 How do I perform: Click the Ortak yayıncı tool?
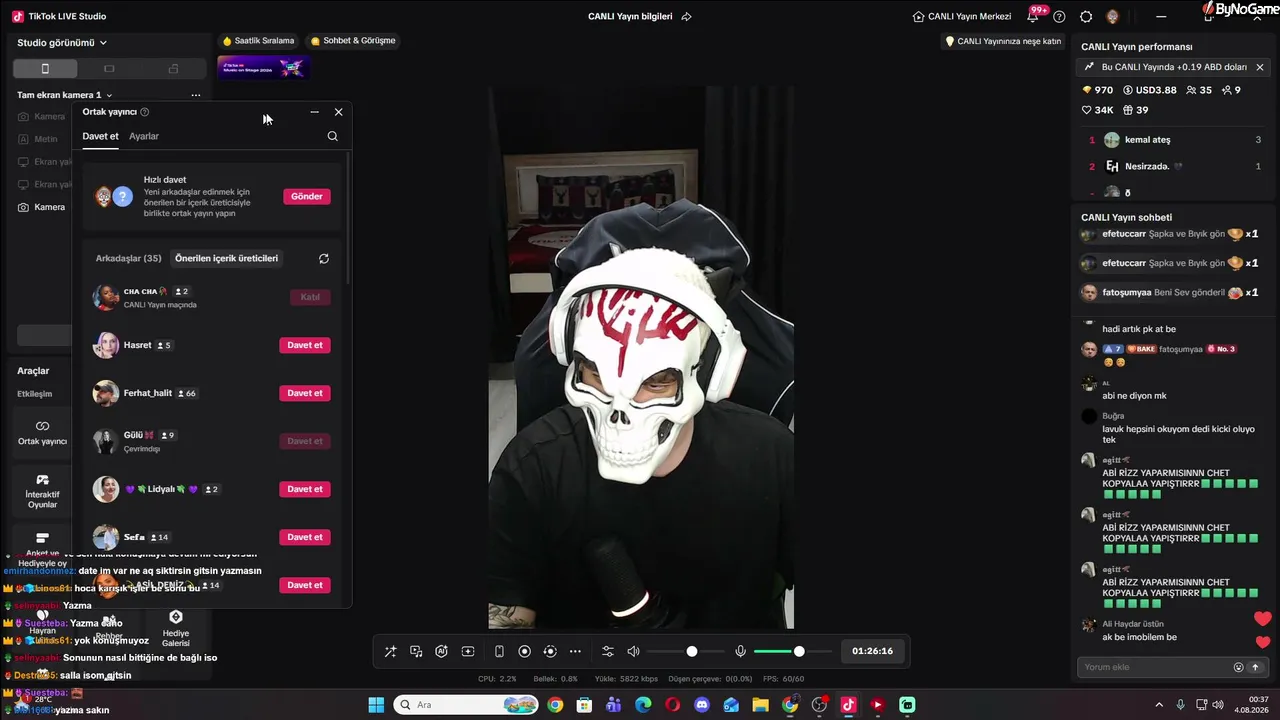[42, 432]
